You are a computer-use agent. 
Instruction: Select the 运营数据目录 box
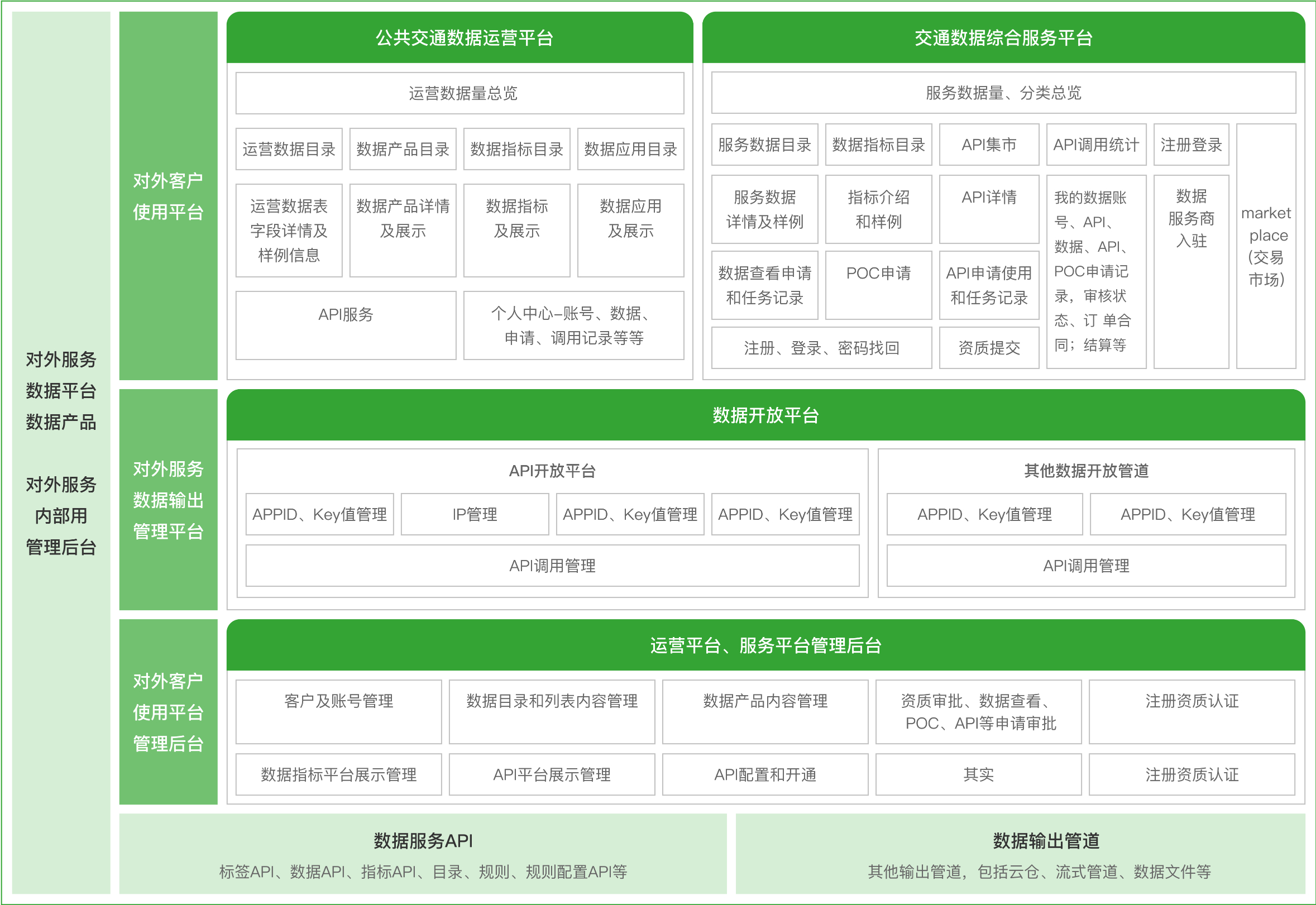coord(289,149)
